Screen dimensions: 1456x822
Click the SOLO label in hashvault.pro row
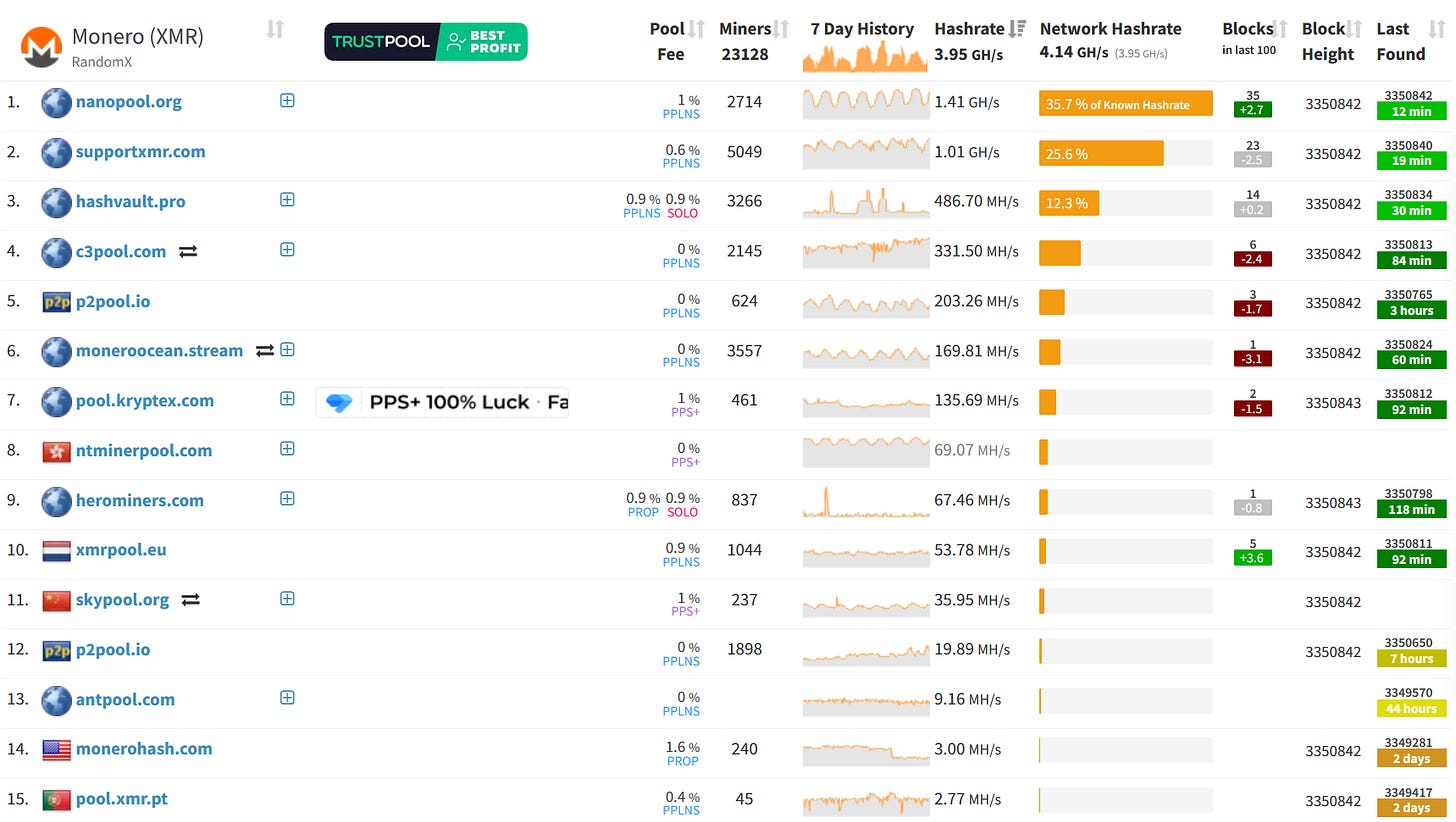pos(682,213)
